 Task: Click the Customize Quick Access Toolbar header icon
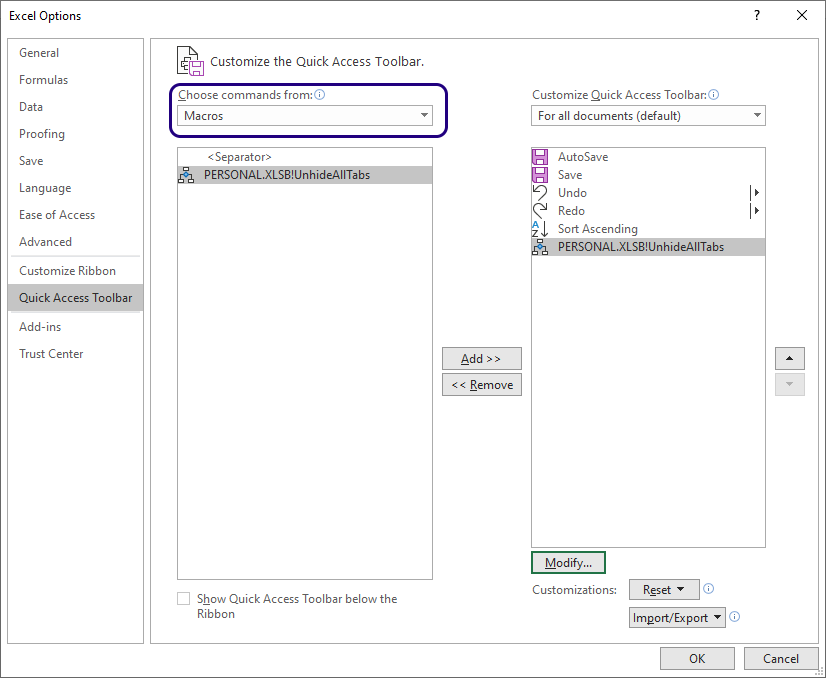(x=190, y=61)
